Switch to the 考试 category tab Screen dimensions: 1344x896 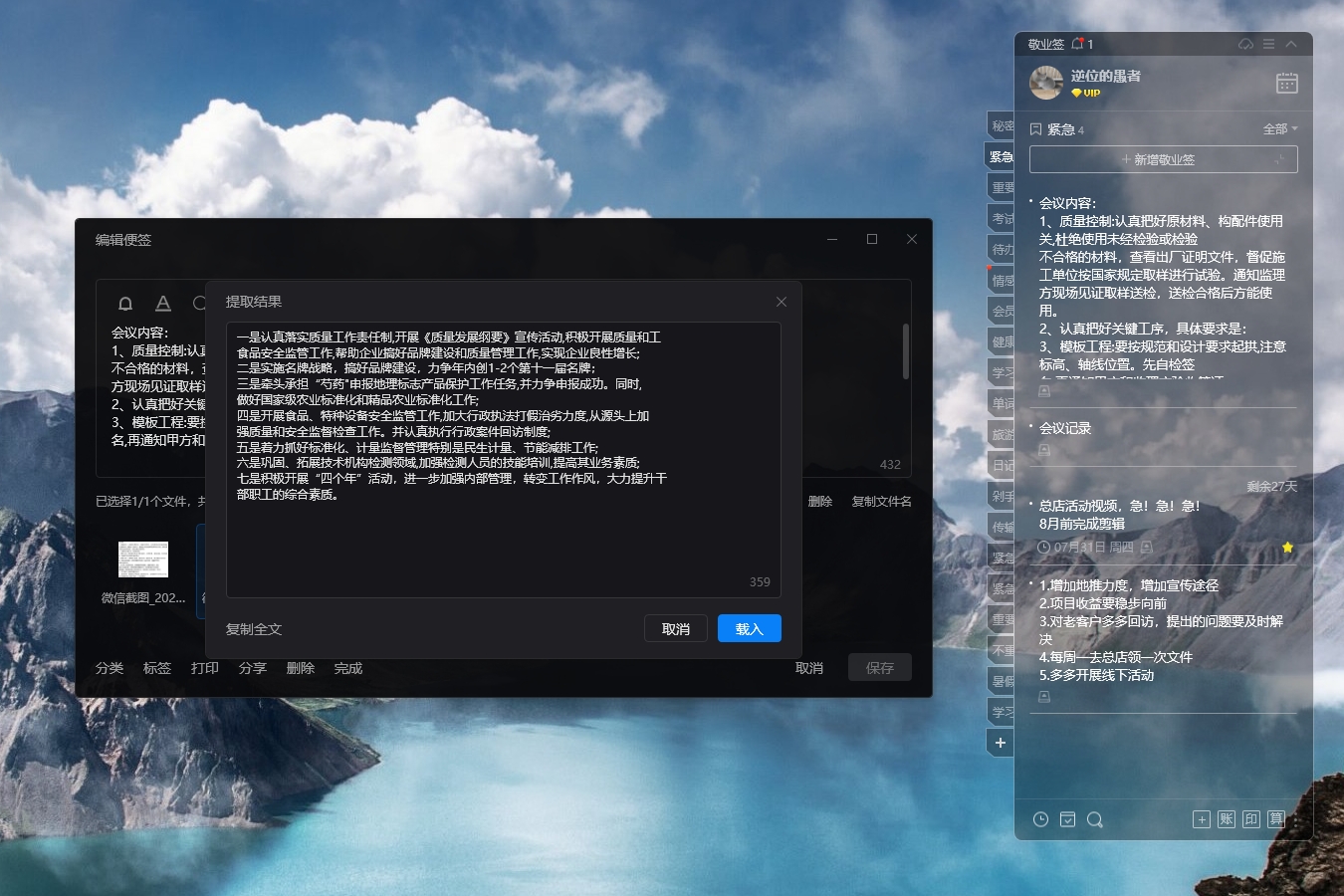(x=1002, y=218)
